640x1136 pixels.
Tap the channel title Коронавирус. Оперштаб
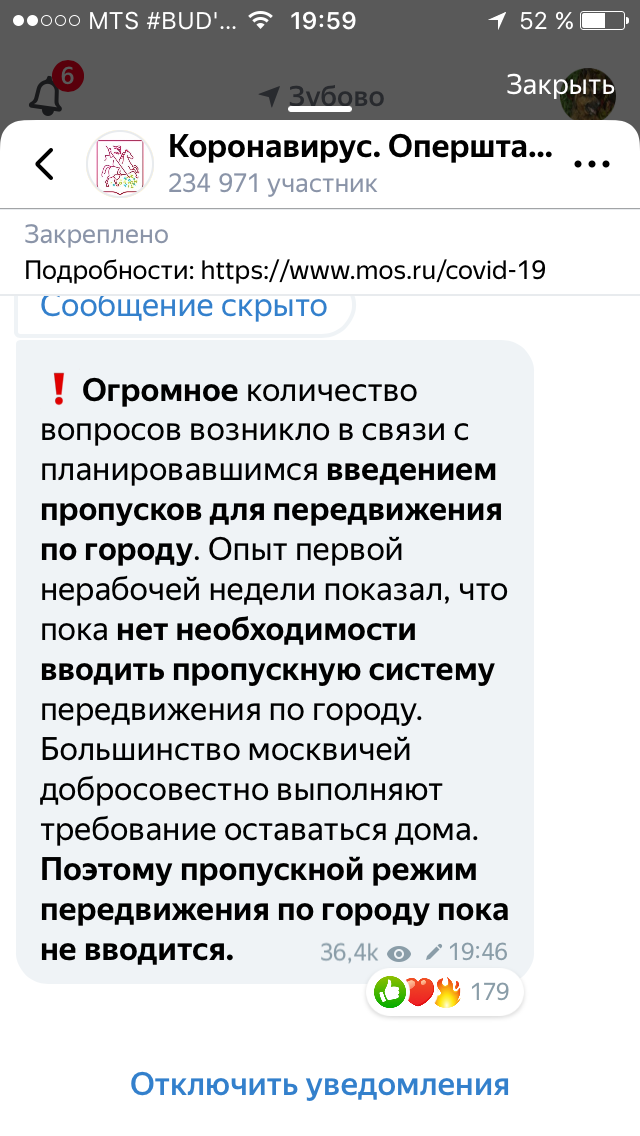point(360,148)
